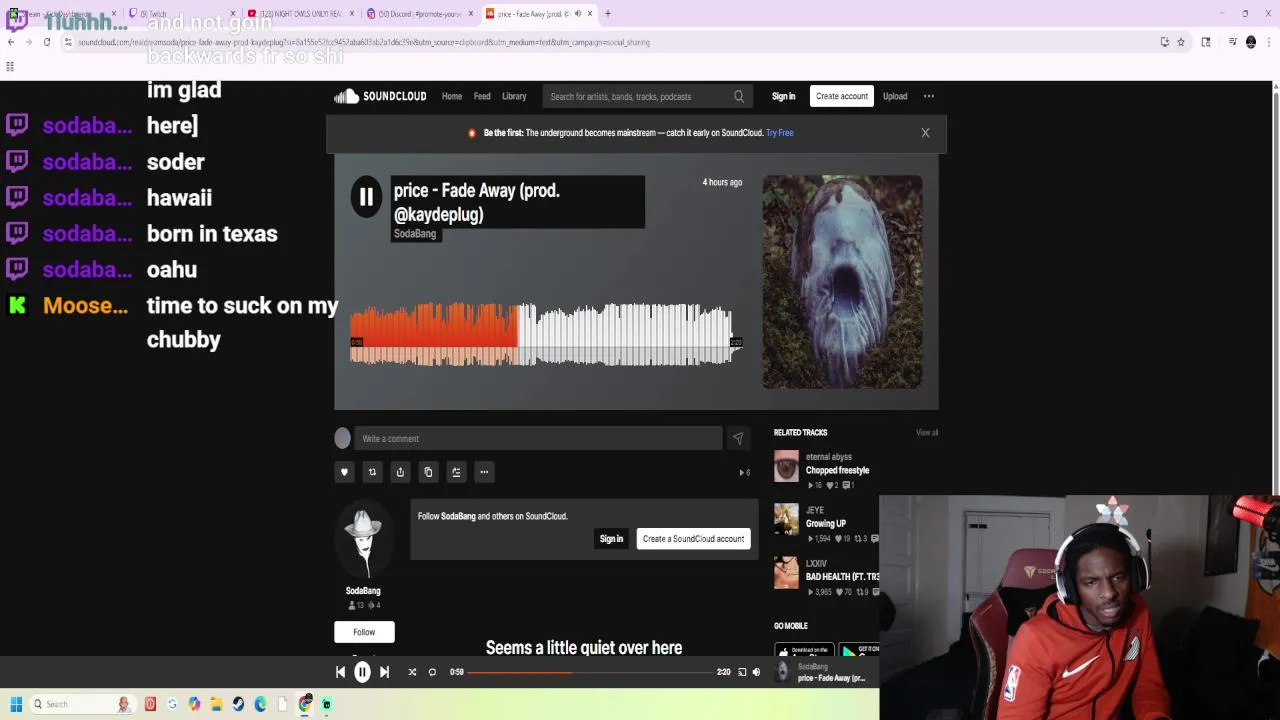
Task: Pause playback from the bottom player bar
Action: click(x=363, y=673)
